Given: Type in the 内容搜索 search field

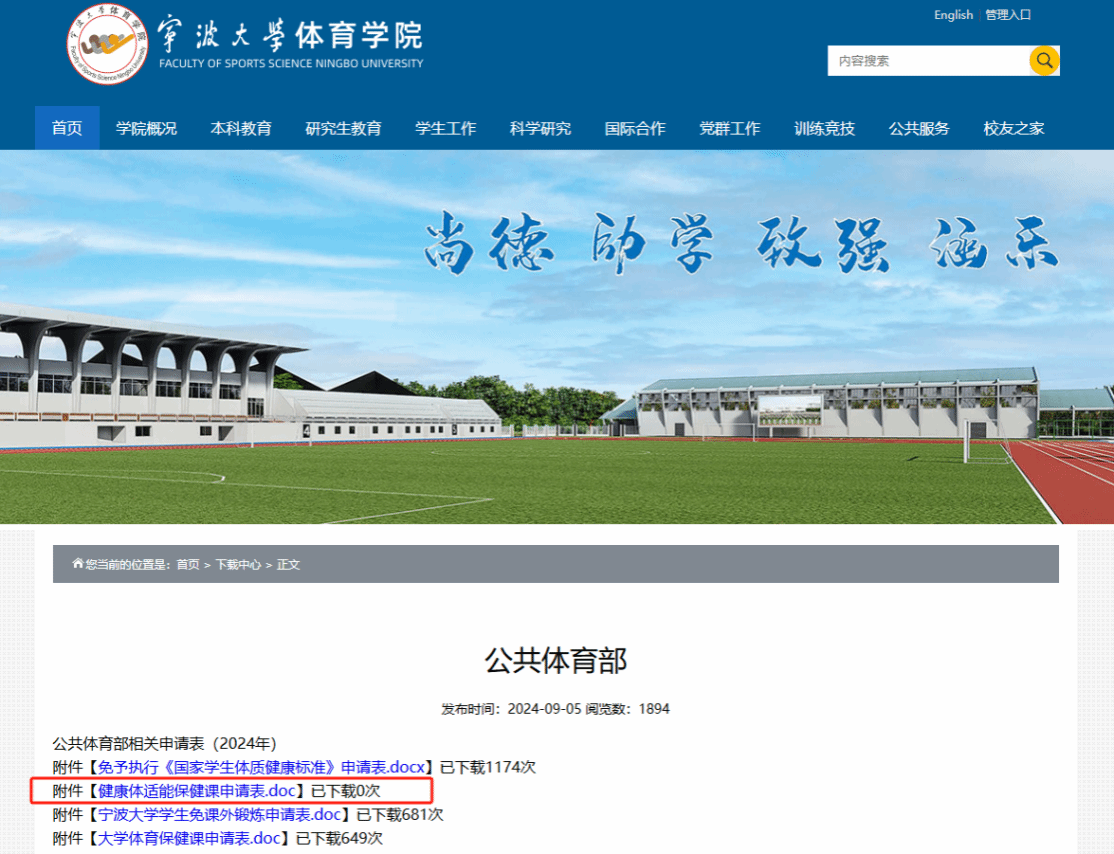Looking at the screenshot, I should (x=927, y=61).
